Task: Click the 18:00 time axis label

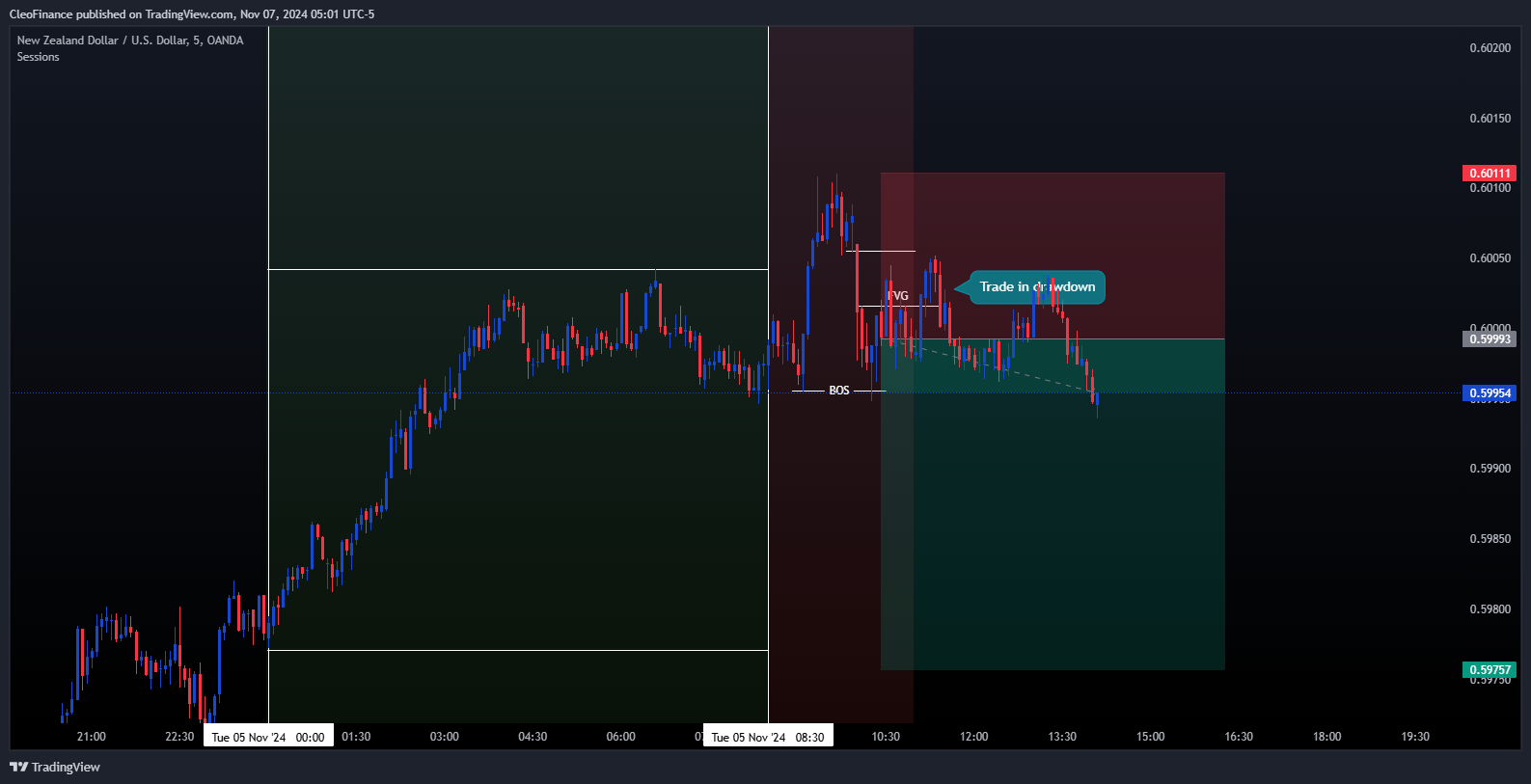Action: click(1327, 737)
